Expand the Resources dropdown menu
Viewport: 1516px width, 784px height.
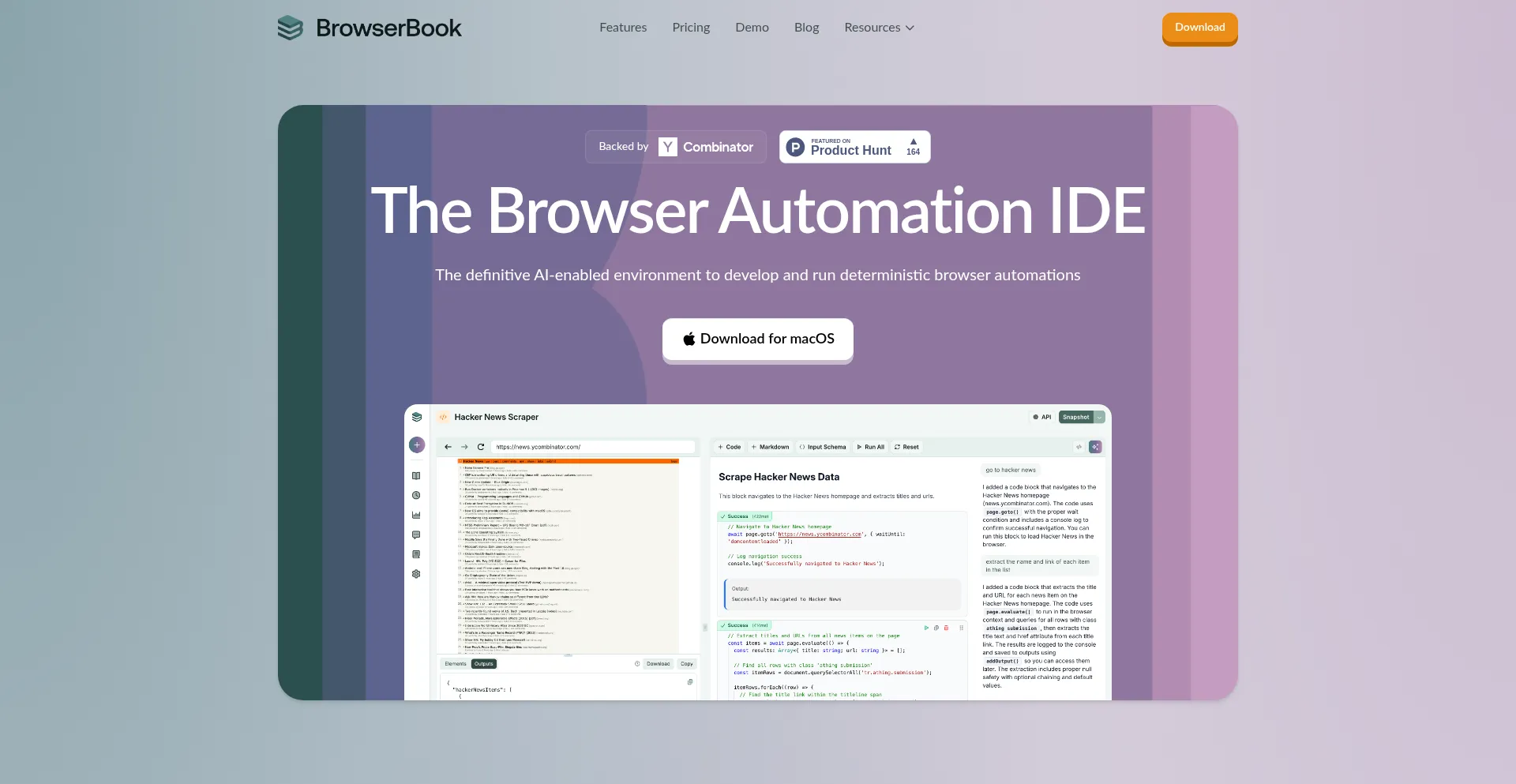(x=879, y=28)
